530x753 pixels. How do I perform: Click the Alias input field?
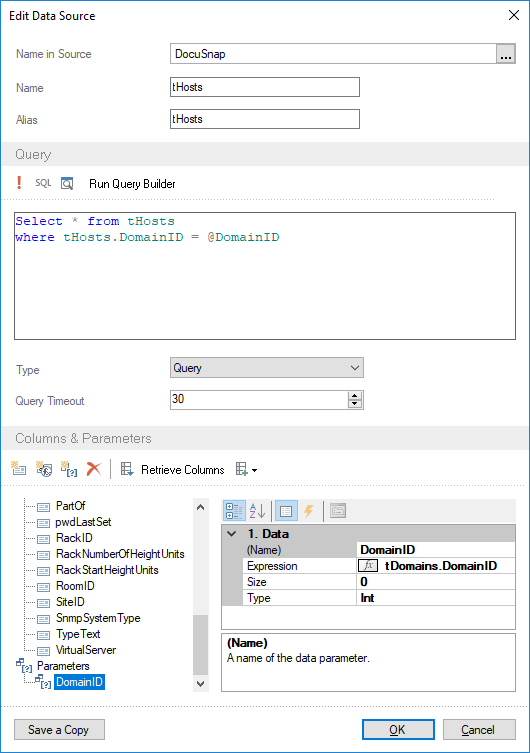pyautogui.click(x=265, y=119)
